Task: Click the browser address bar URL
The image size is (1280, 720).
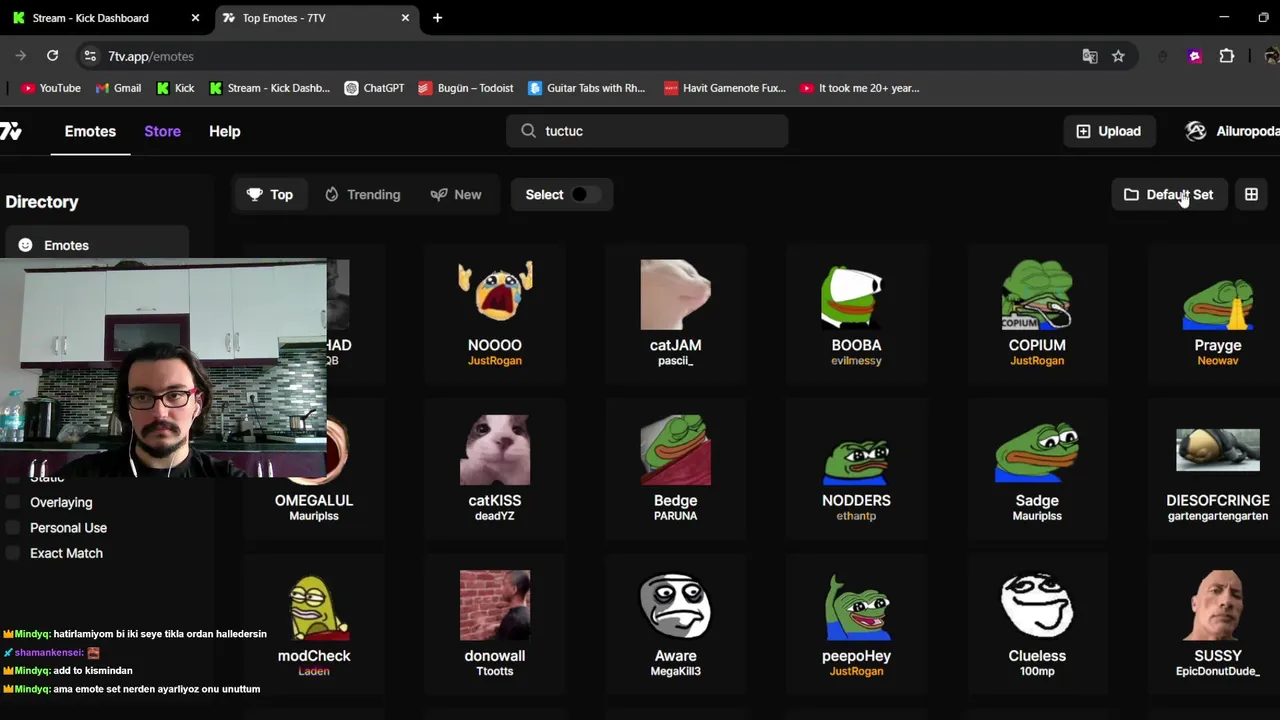Action: point(150,56)
